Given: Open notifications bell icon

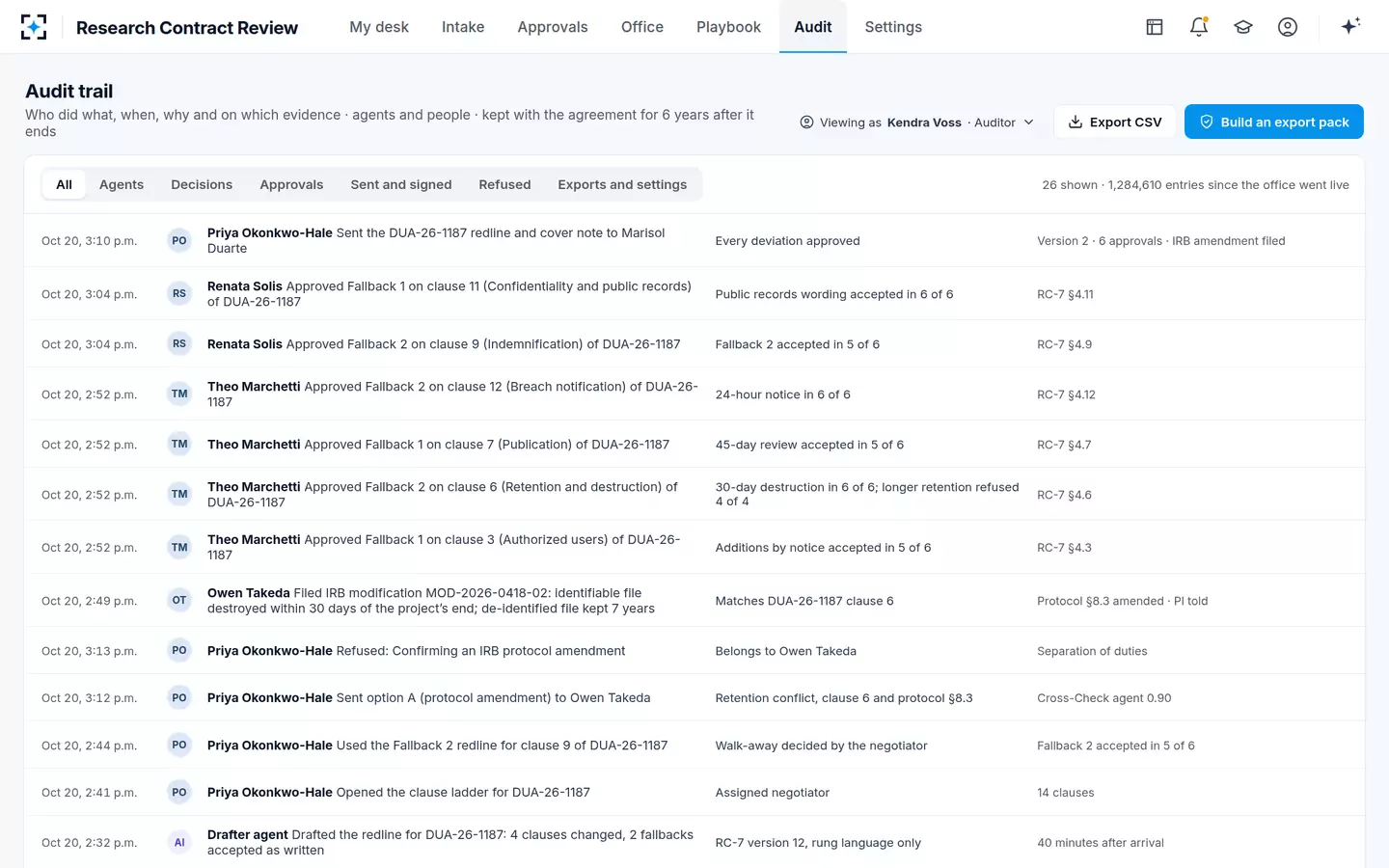Looking at the screenshot, I should click(x=1199, y=27).
